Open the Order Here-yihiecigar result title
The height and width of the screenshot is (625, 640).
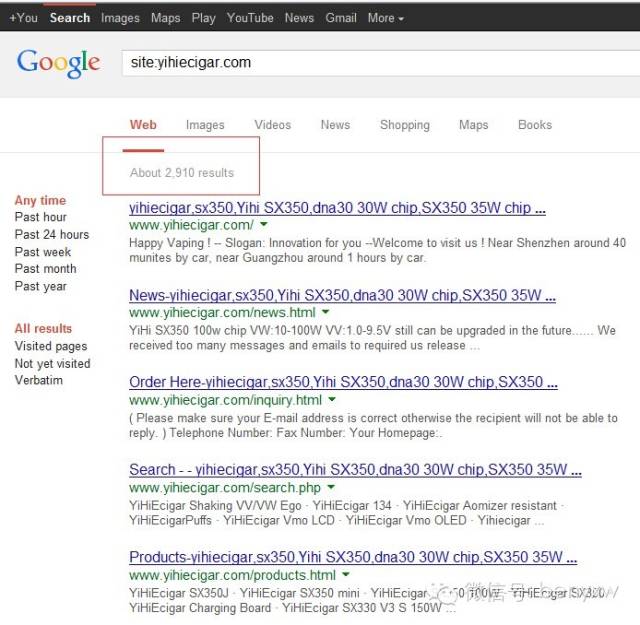343,382
